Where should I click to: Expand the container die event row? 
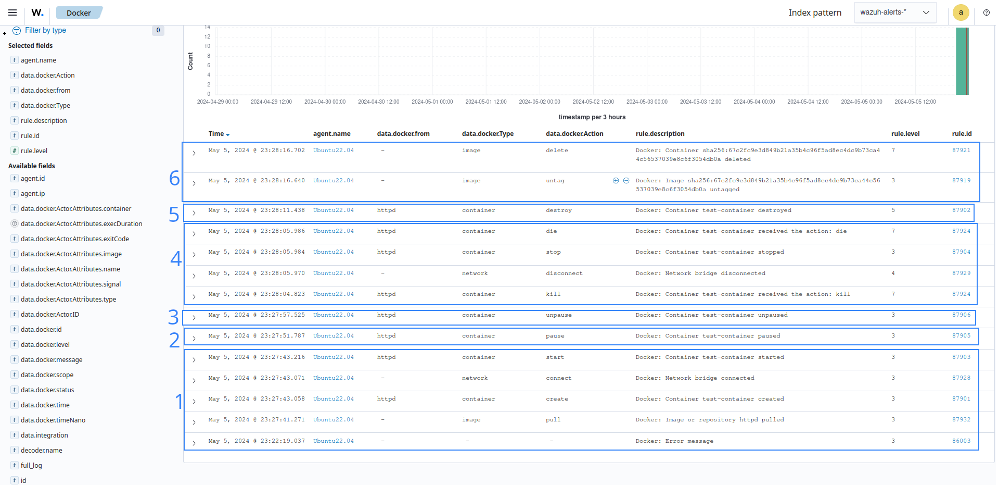point(194,232)
